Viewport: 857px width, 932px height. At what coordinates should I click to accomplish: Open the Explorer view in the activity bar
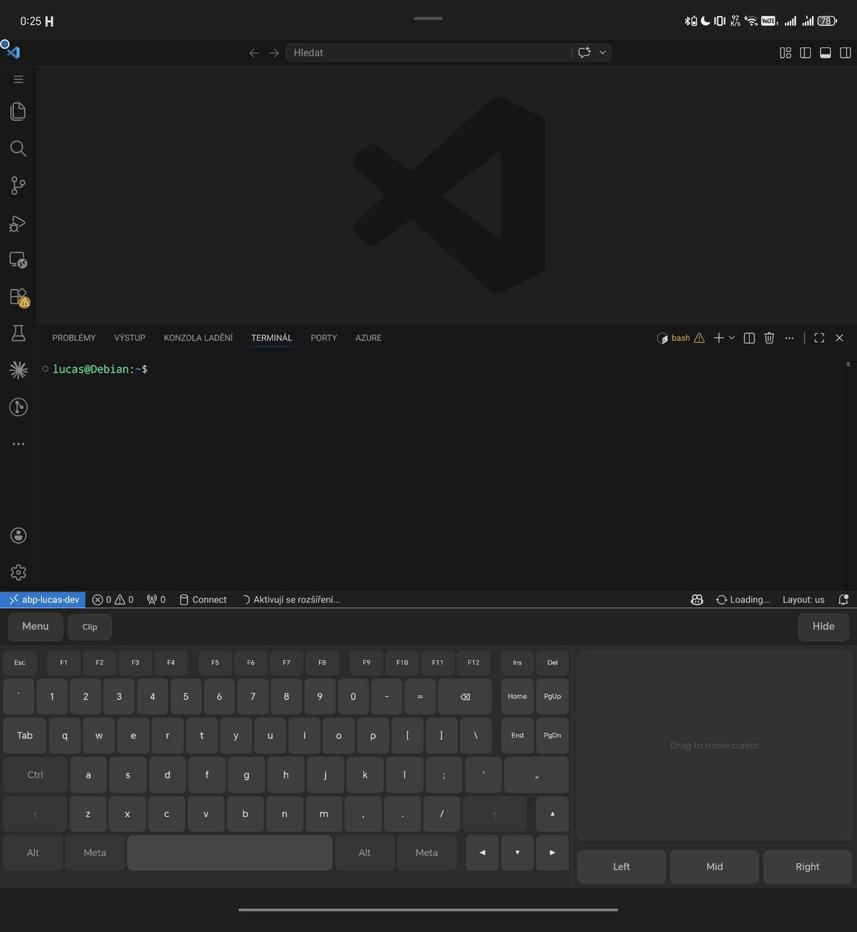coord(18,112)
